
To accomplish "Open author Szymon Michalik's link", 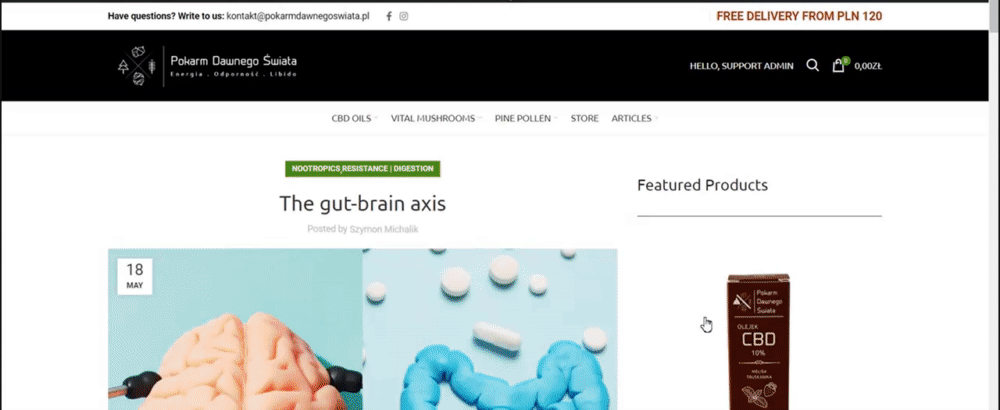I will 384,229.
